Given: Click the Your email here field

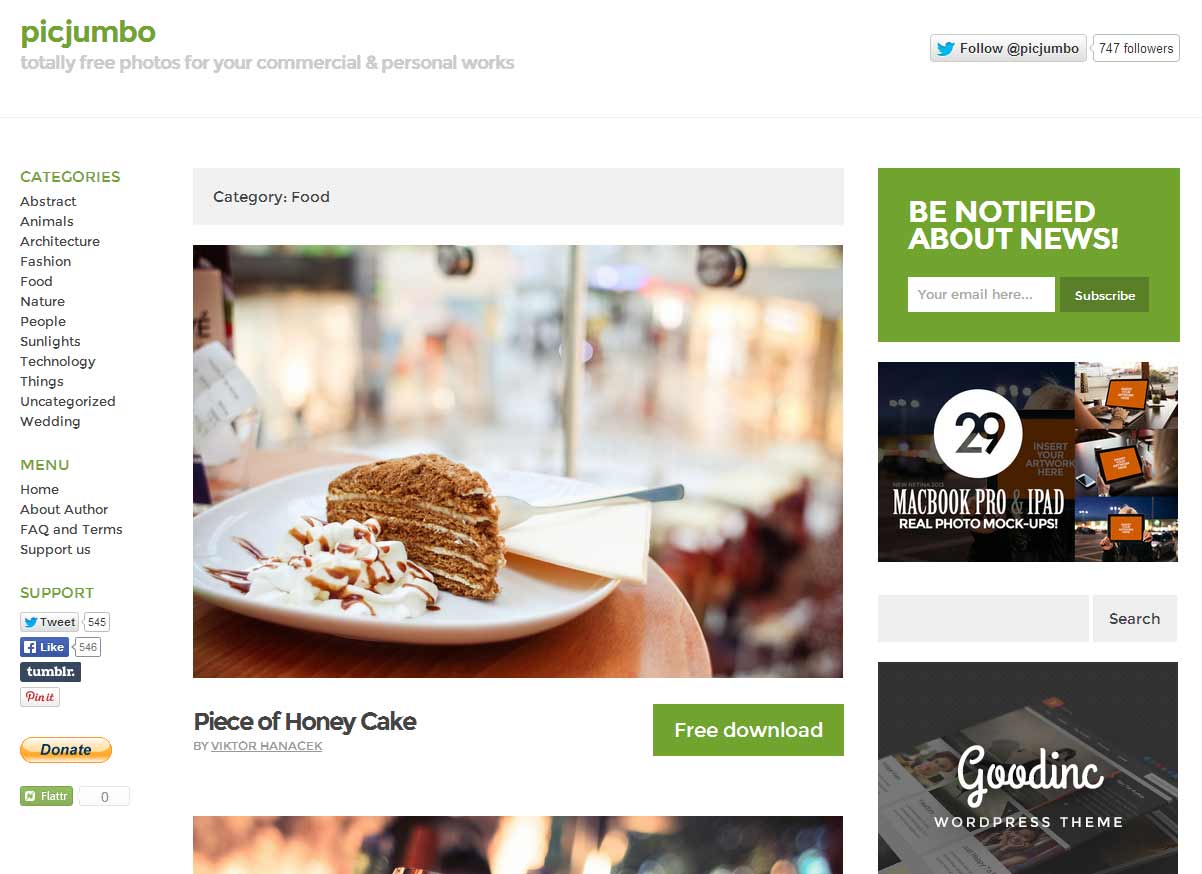Looking at the screenshot, I should [981, 295].
